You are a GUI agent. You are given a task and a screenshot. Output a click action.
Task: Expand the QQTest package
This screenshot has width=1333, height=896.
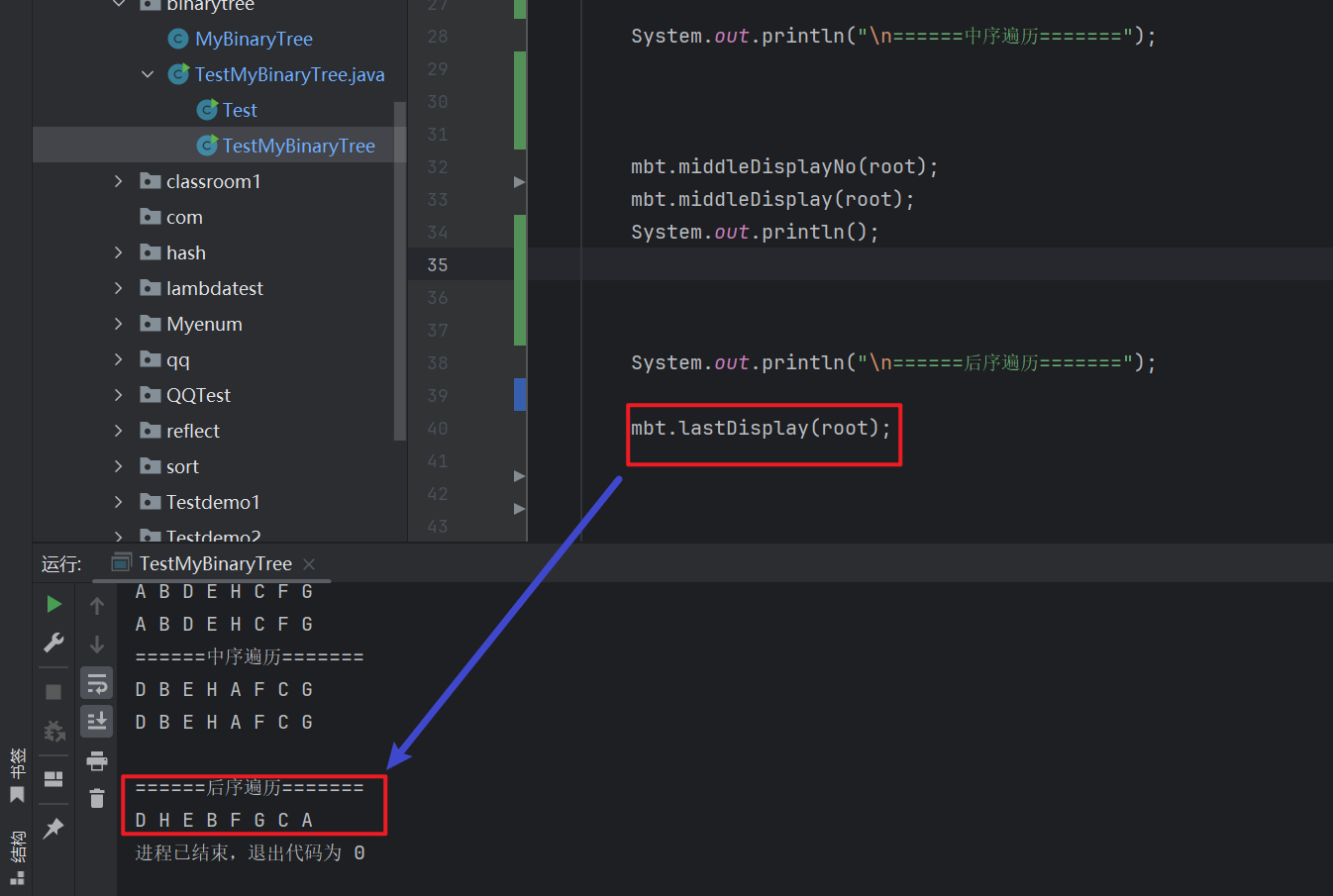[x=119, y=395]
